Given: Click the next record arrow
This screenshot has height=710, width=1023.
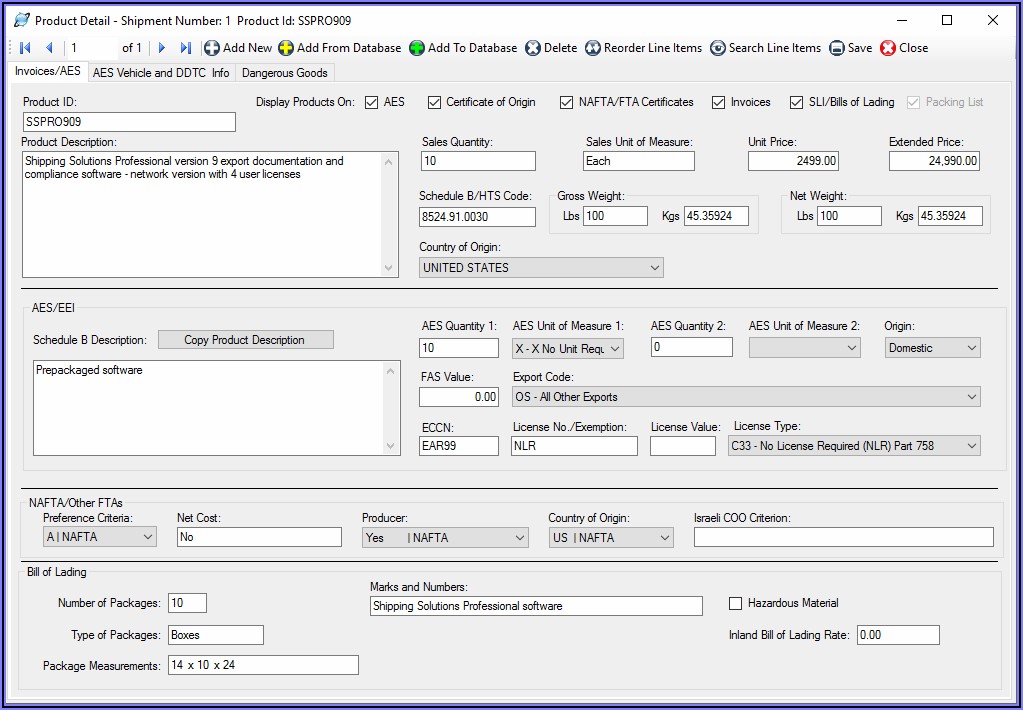Looking at the screenshot, I should coord(162,48).
